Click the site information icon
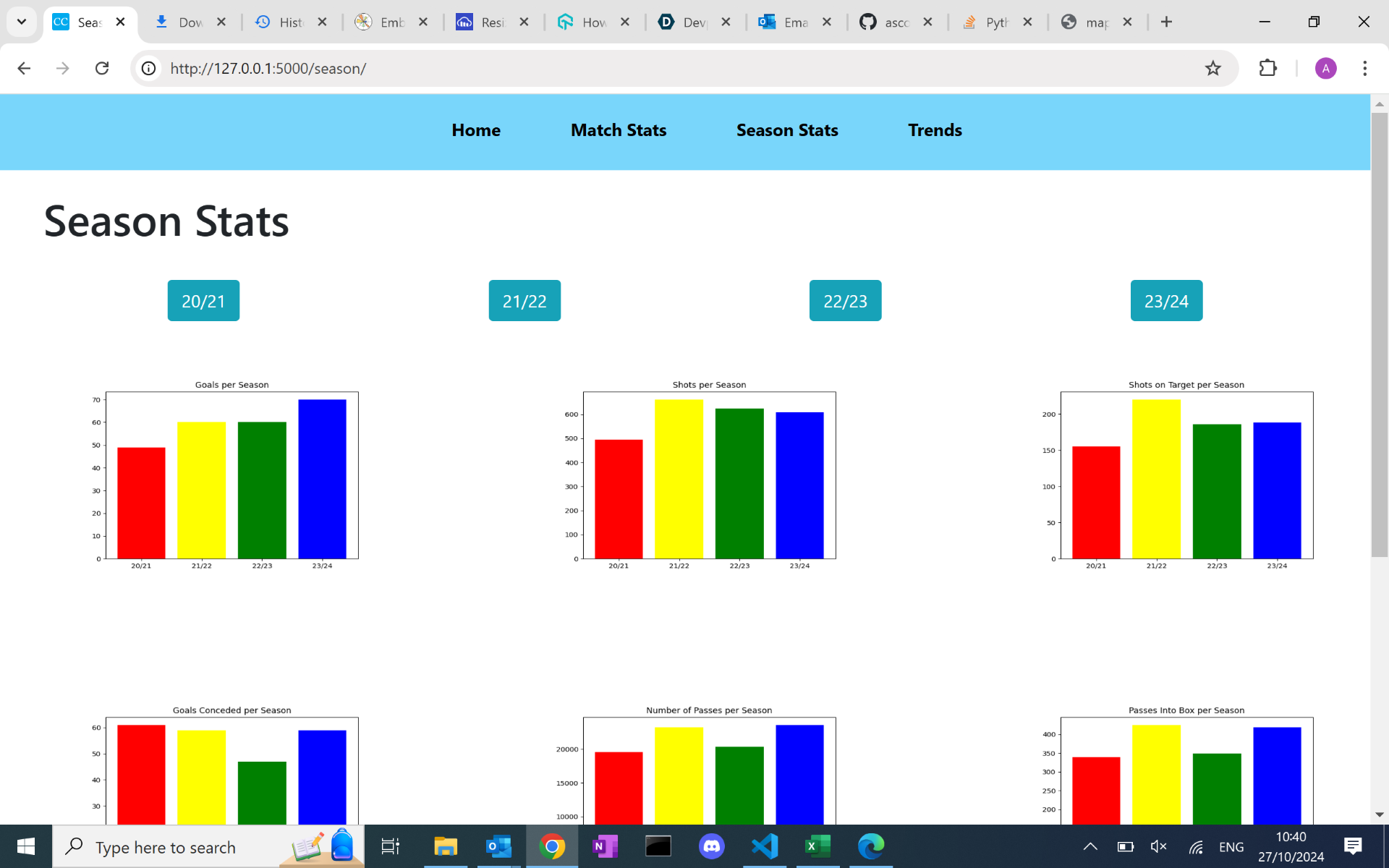The width and height of the screenshot is (1389, 868). (148, 68)
